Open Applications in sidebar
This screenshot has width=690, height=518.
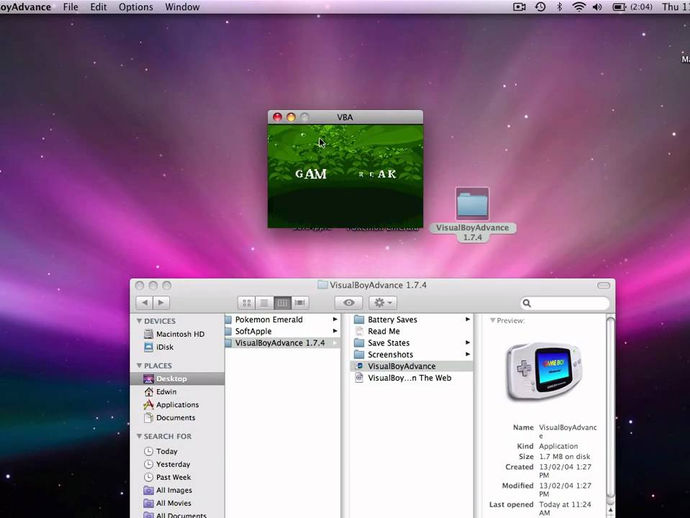[177, 405]
